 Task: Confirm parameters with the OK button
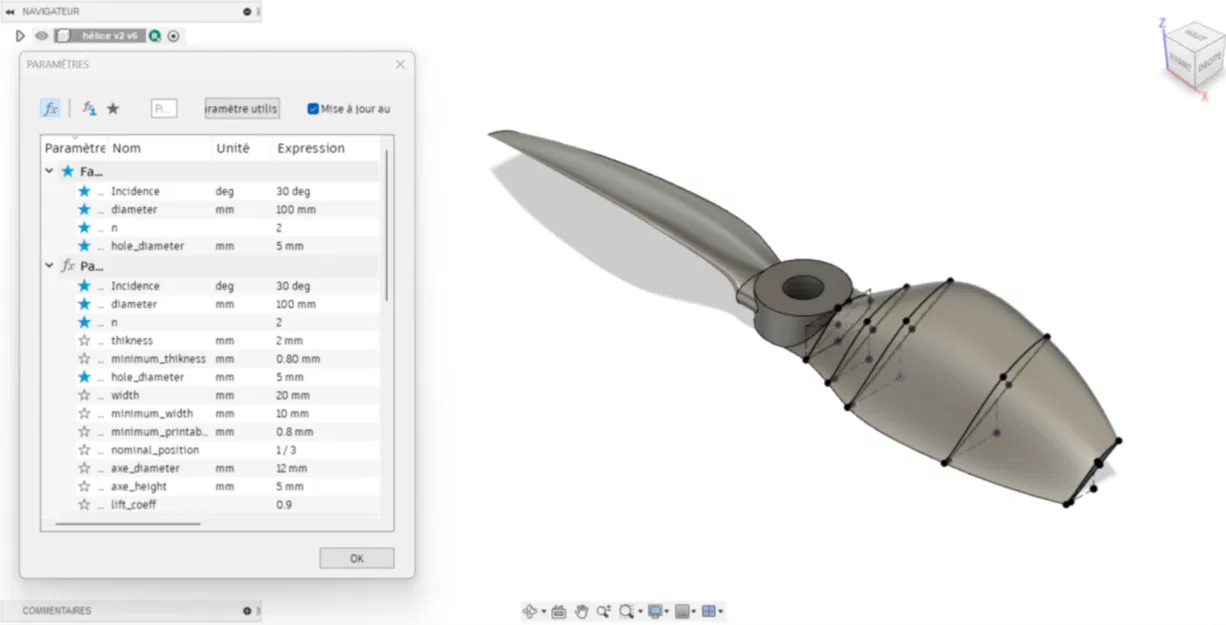[356, 558]
